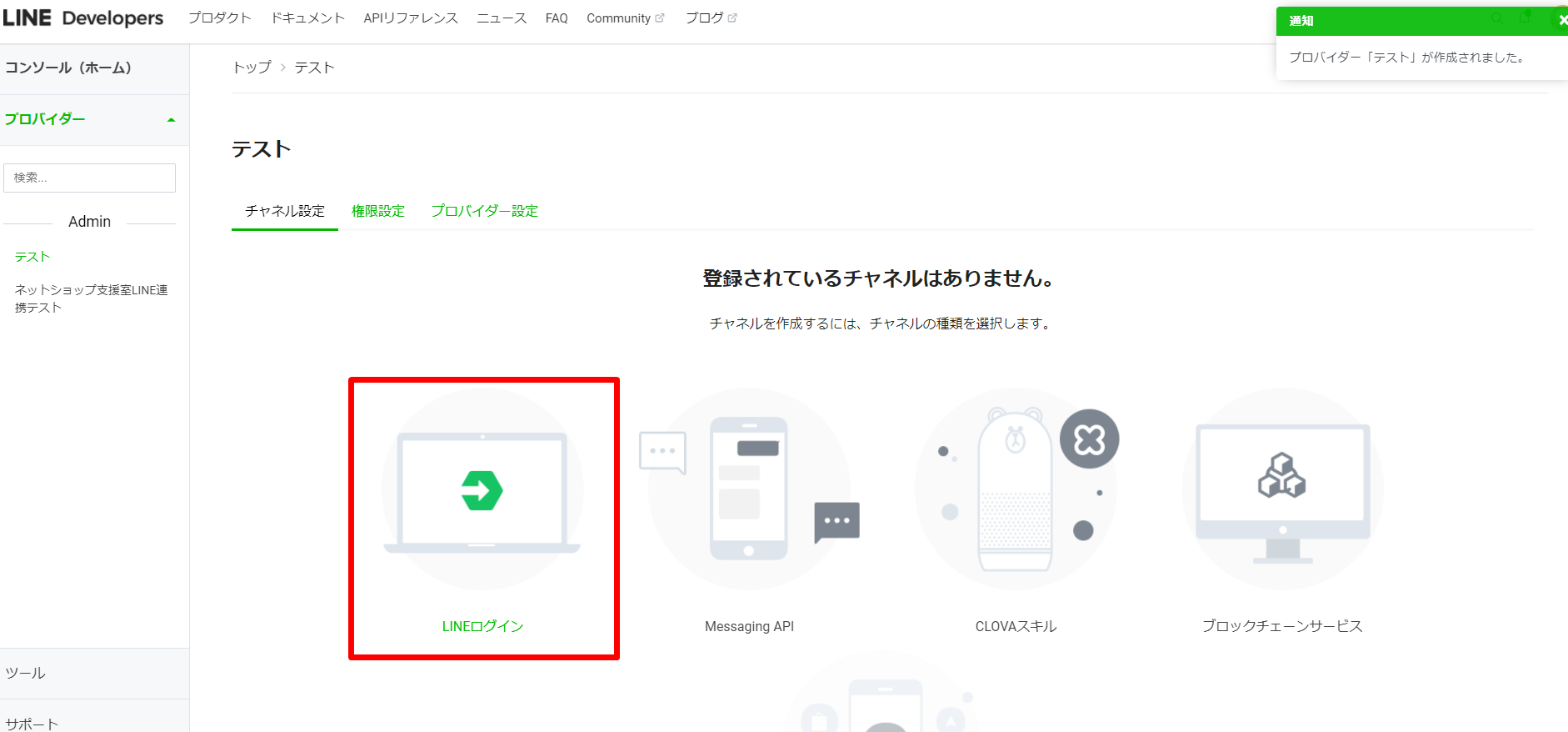
Task: Click the LINE Developers logo
Action: point(82,18)
